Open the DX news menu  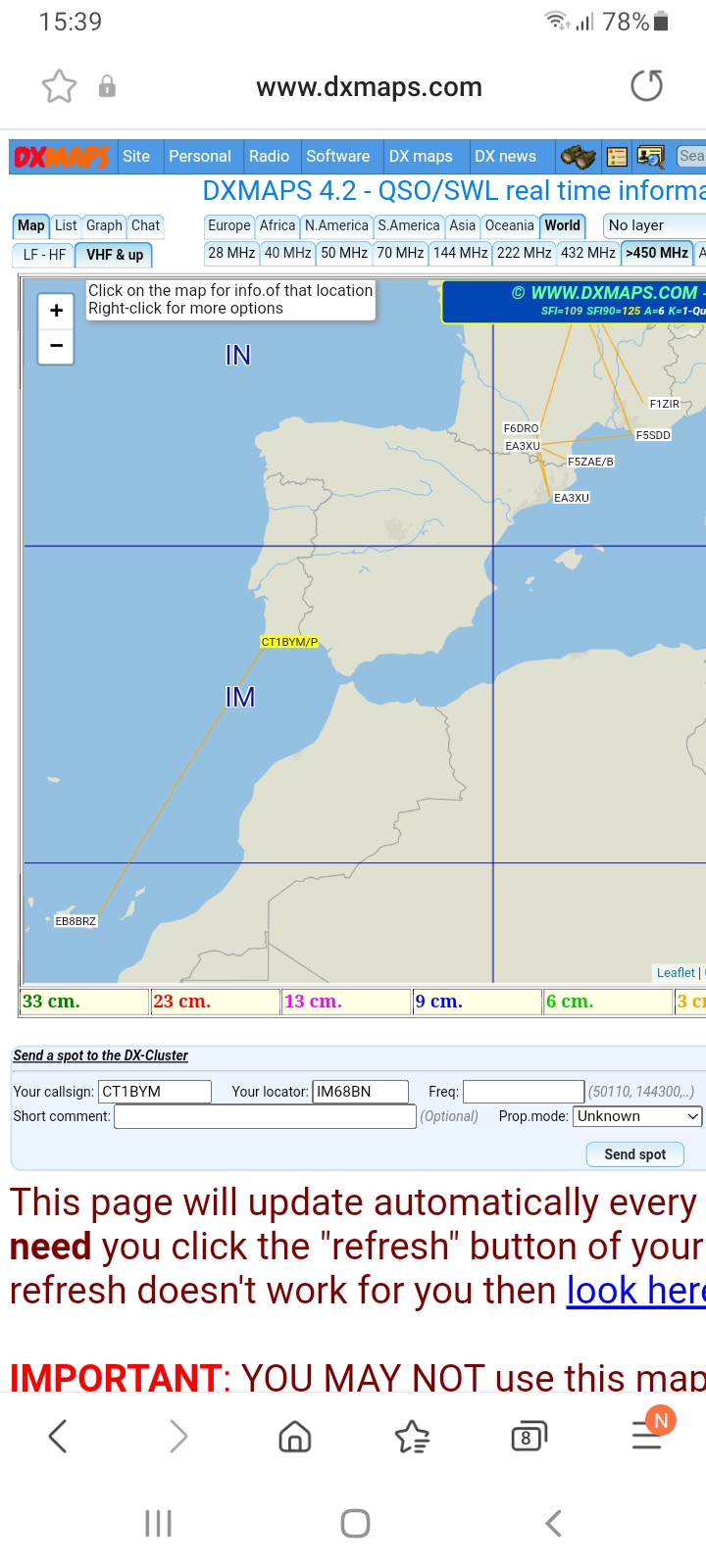click(x=506, y=156)
